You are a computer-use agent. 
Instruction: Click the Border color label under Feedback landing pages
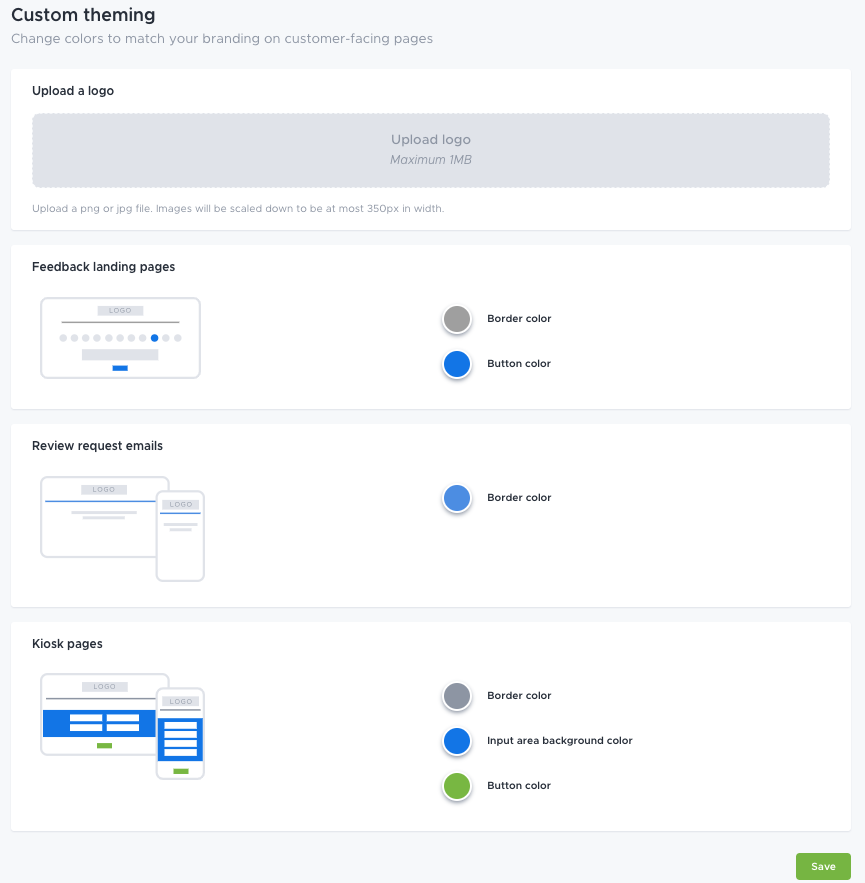coord(519,318)
